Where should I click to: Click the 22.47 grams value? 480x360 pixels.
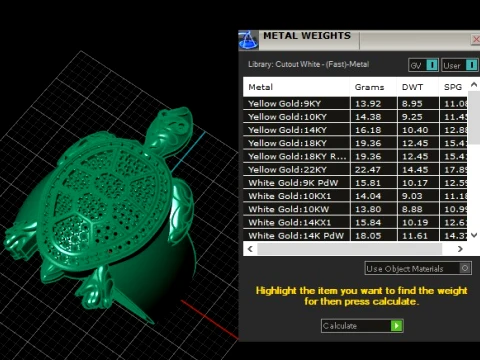[368, 170]
